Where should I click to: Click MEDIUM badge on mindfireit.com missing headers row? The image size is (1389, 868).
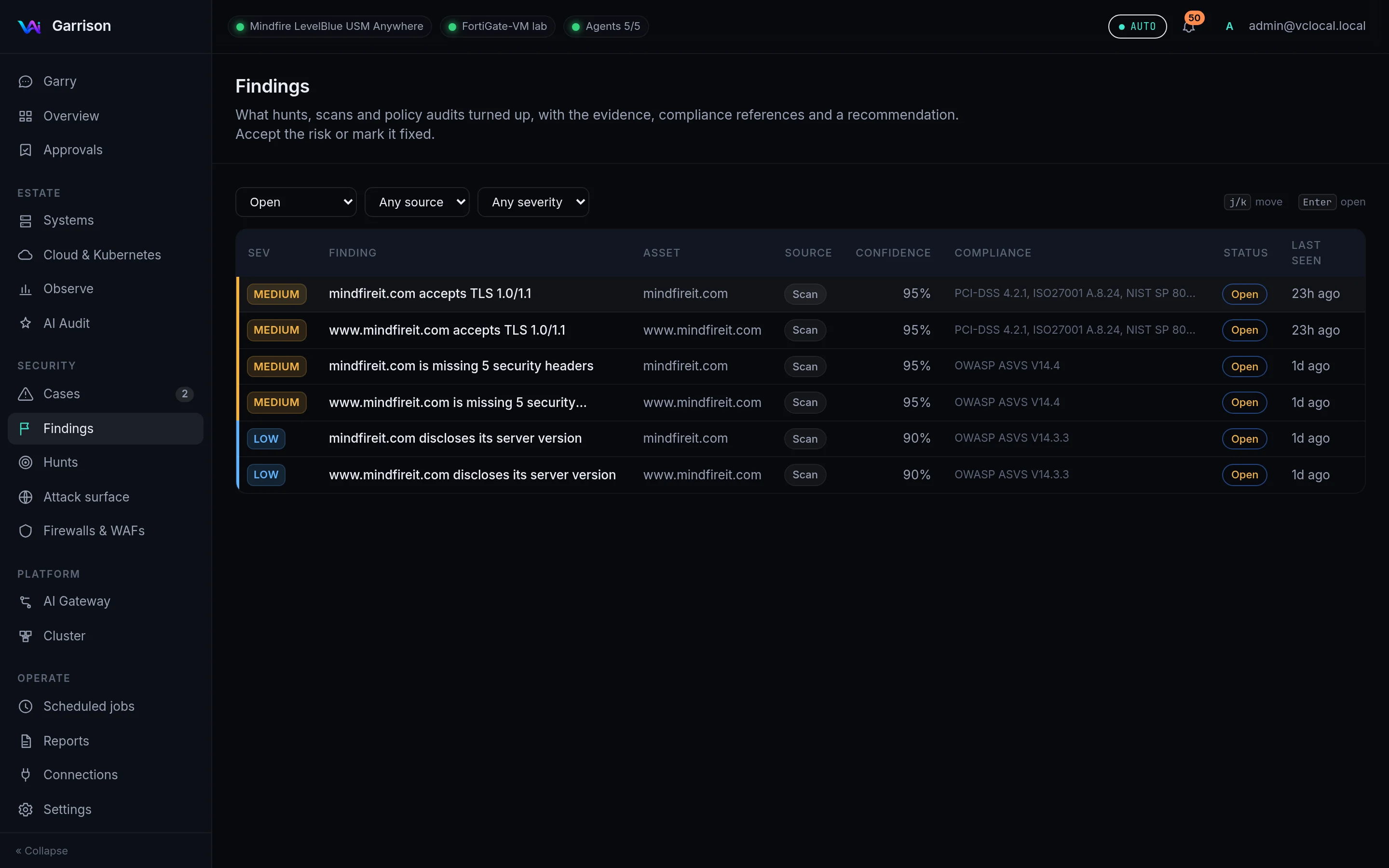click(x=277, y=366)
